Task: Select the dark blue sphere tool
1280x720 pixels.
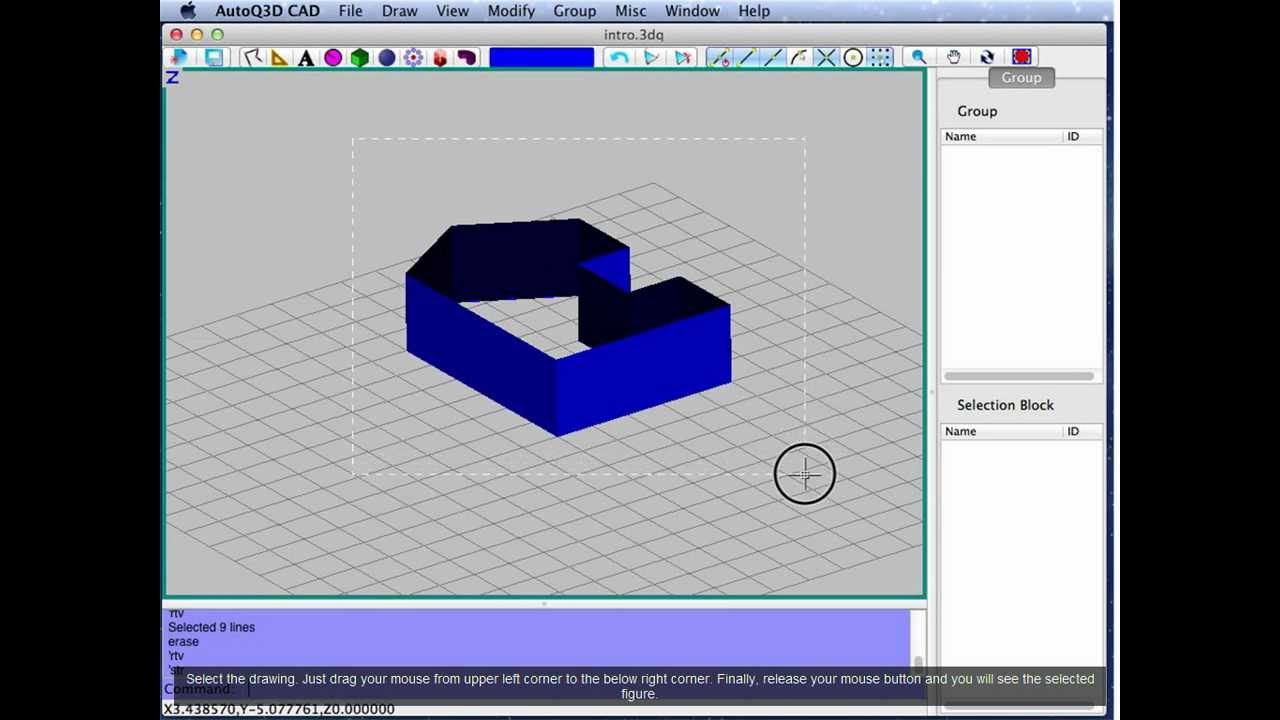Action: point(387,58)
